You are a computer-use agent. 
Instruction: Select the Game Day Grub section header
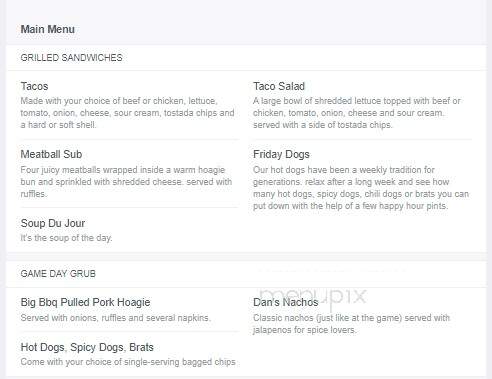58,274
